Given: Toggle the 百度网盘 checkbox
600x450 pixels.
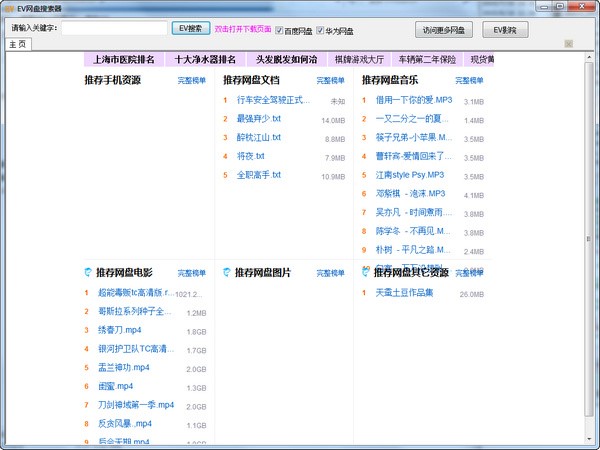Looking at the screenshot, I should pyautogui.click(x=279, y=30).
